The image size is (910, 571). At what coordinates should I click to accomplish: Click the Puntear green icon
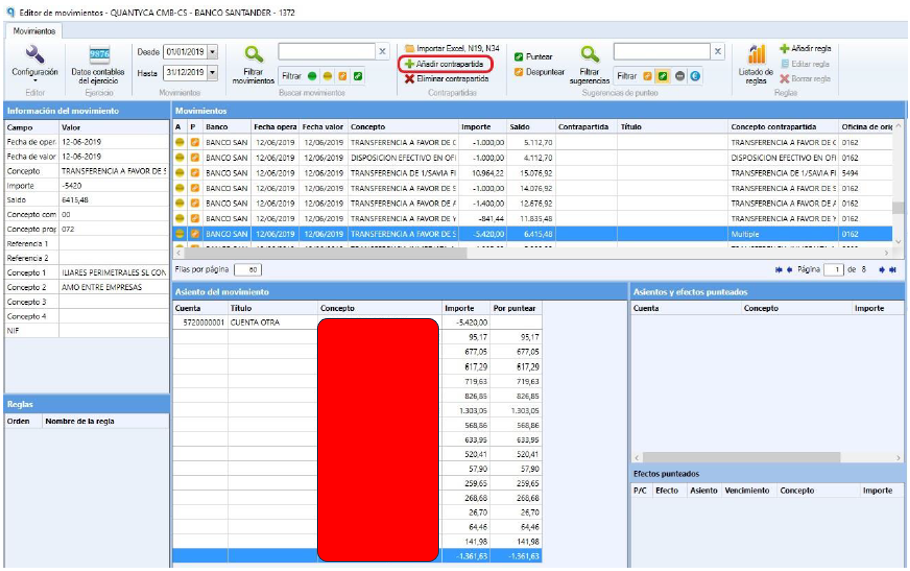coord(519,57)
